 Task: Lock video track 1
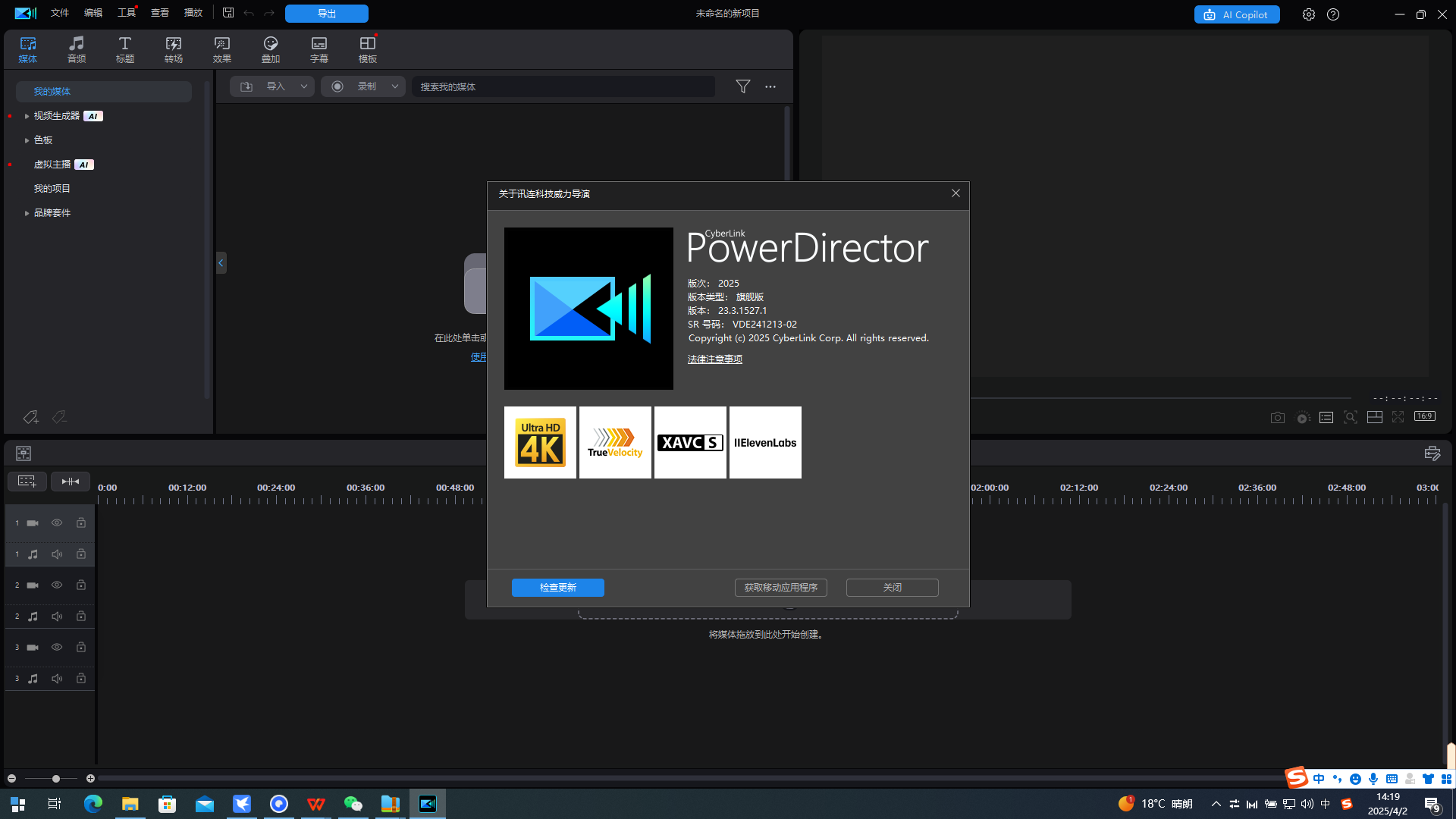click(x=81, y=523)
